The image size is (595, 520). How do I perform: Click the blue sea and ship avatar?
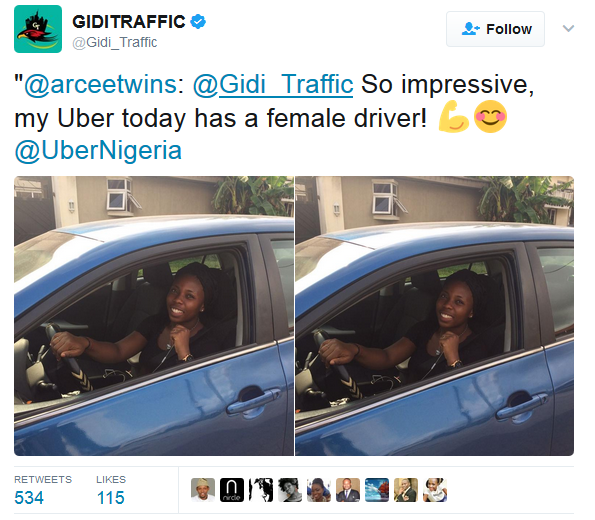[x=377, y=490]
